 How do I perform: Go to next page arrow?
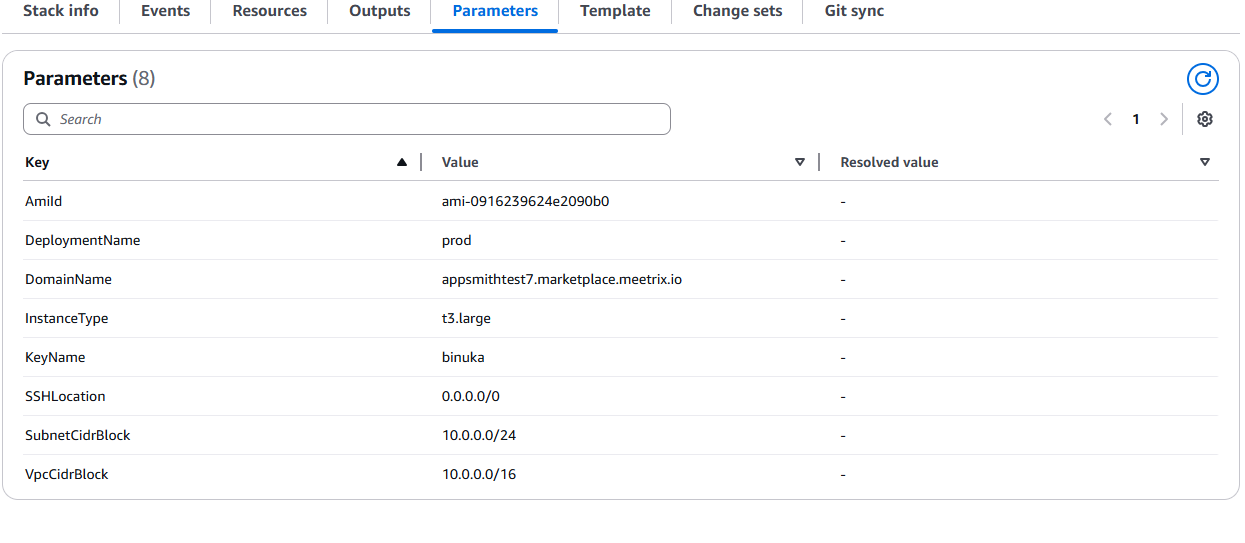[x=1163, y=119]
